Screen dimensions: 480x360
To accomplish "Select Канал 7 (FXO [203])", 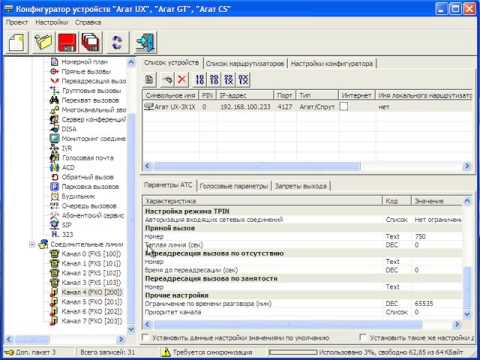I will pos(92,321).
